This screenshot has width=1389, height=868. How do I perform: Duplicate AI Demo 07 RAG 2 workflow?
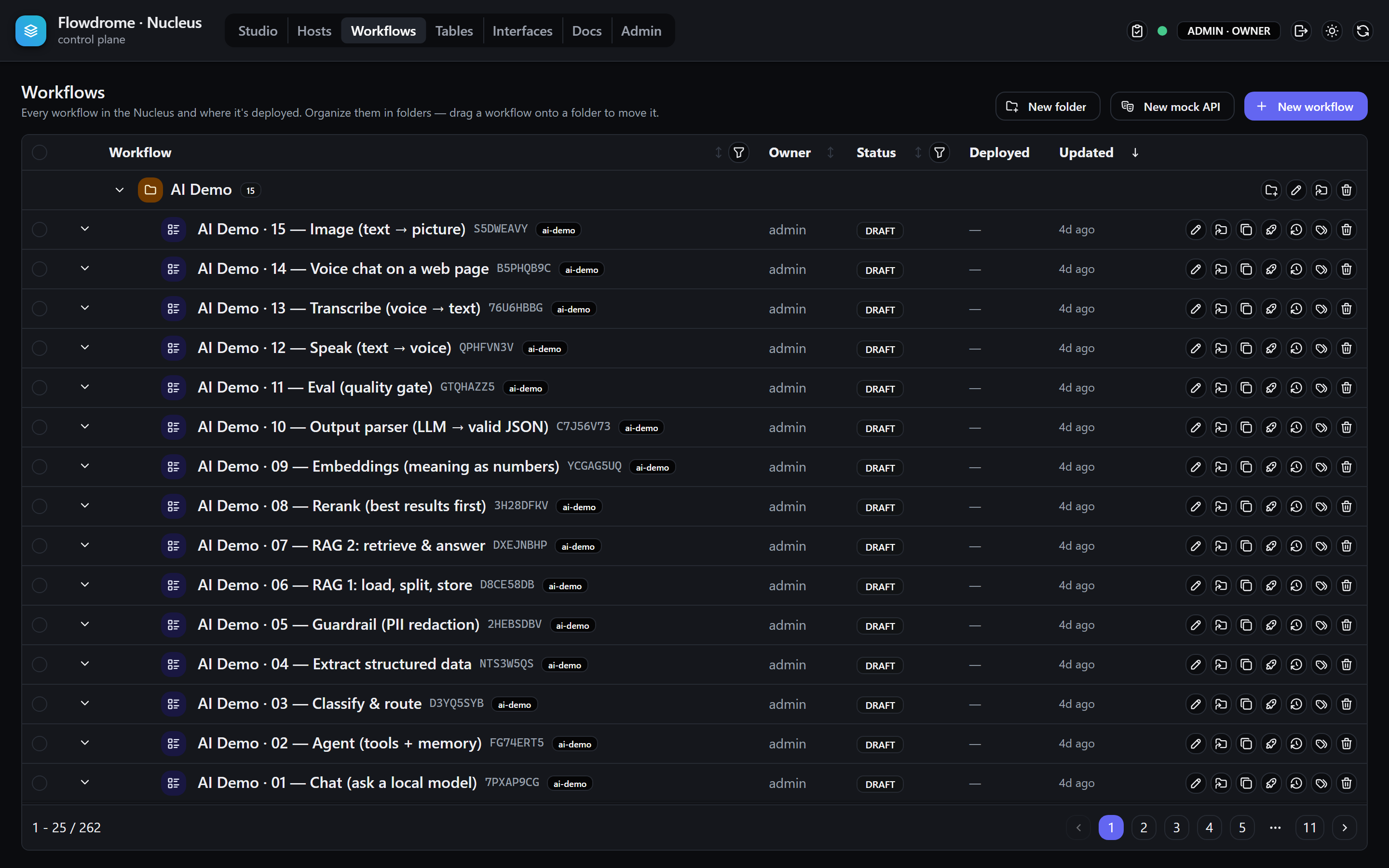coord(1246,546)
